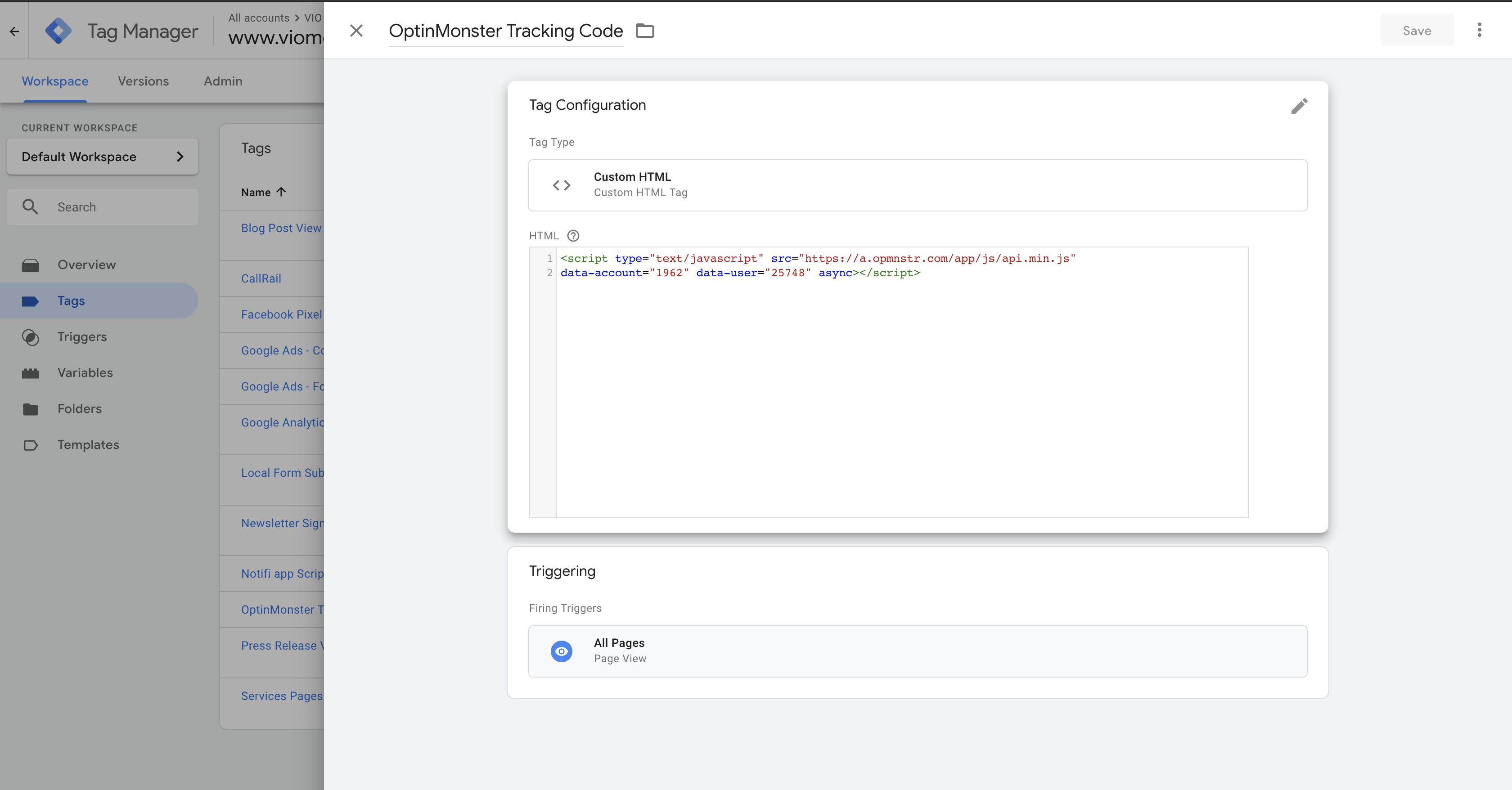Open the CallRail tag link

pos(261,278)
